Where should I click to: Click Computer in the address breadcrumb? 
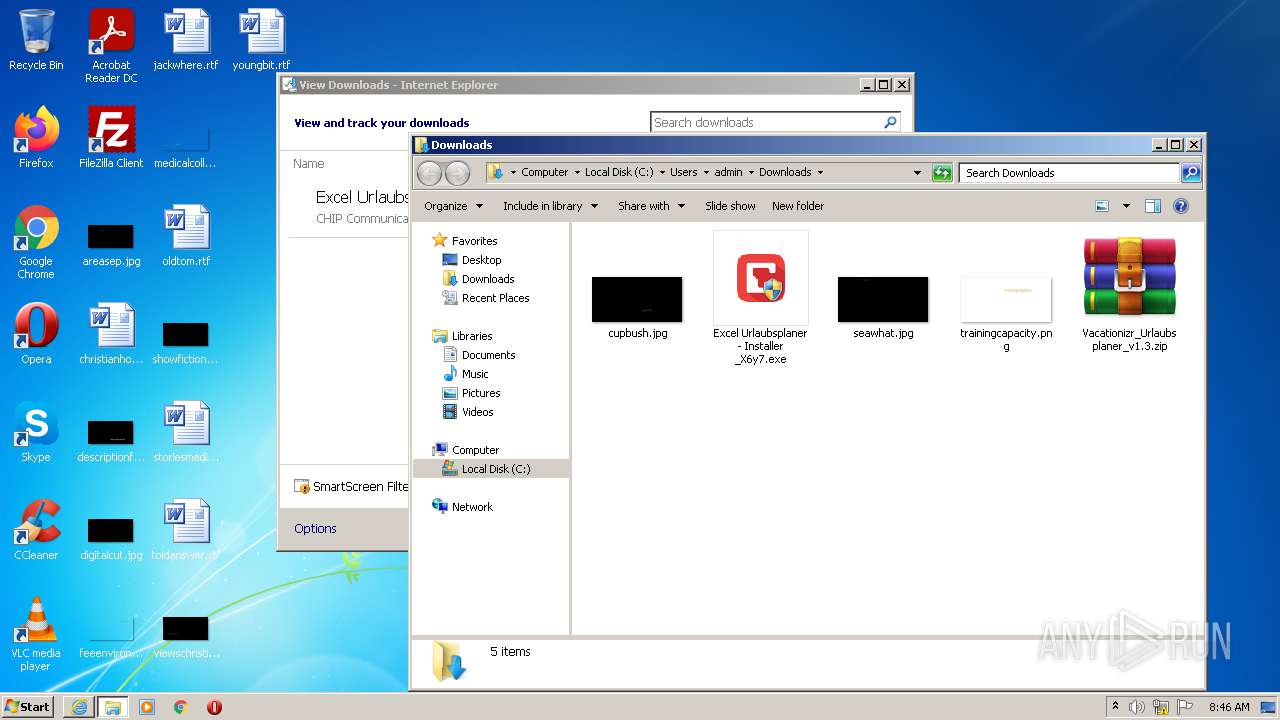[x=544, y=173]
